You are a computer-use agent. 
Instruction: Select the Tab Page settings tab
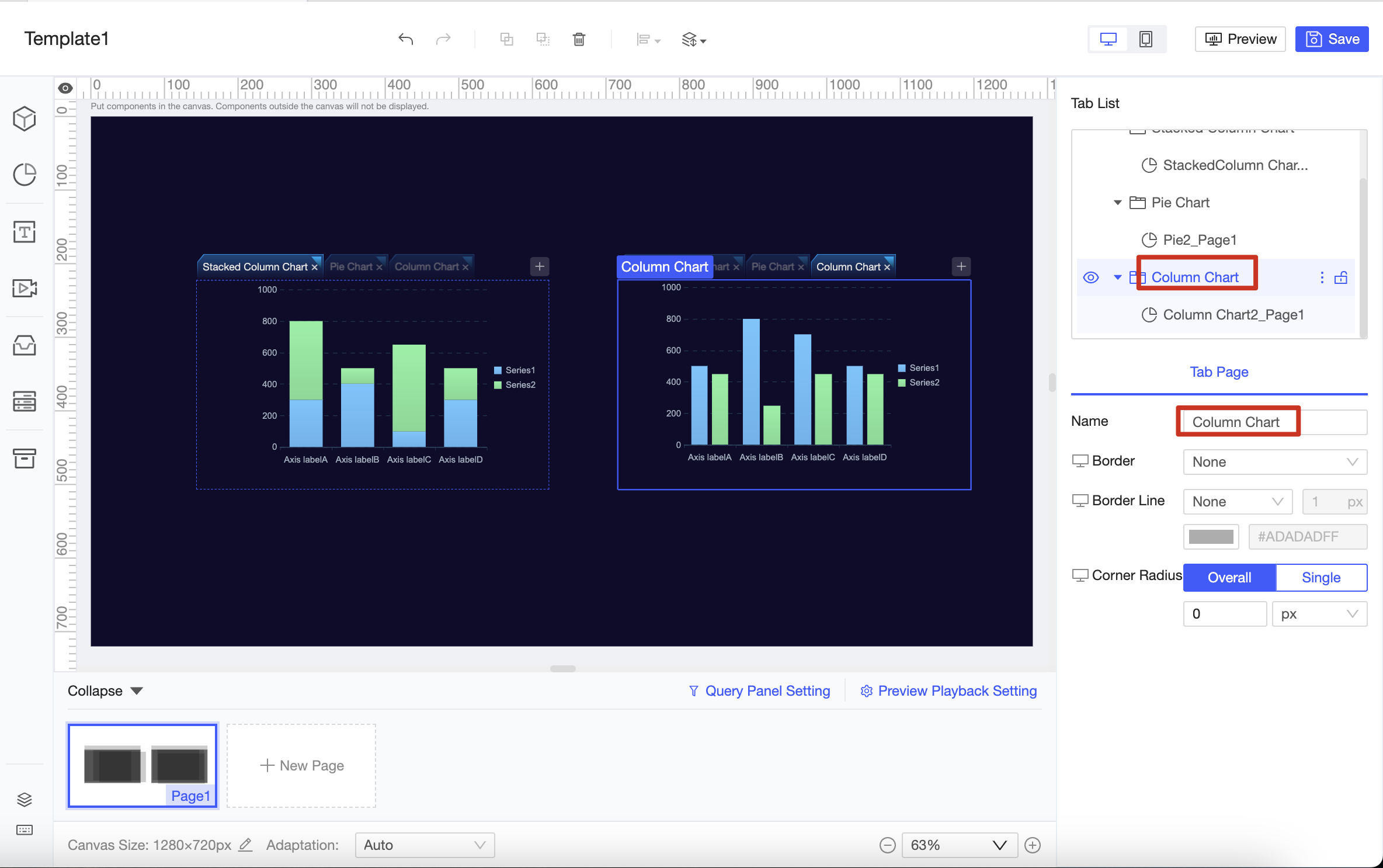[x=1219, y=372]
